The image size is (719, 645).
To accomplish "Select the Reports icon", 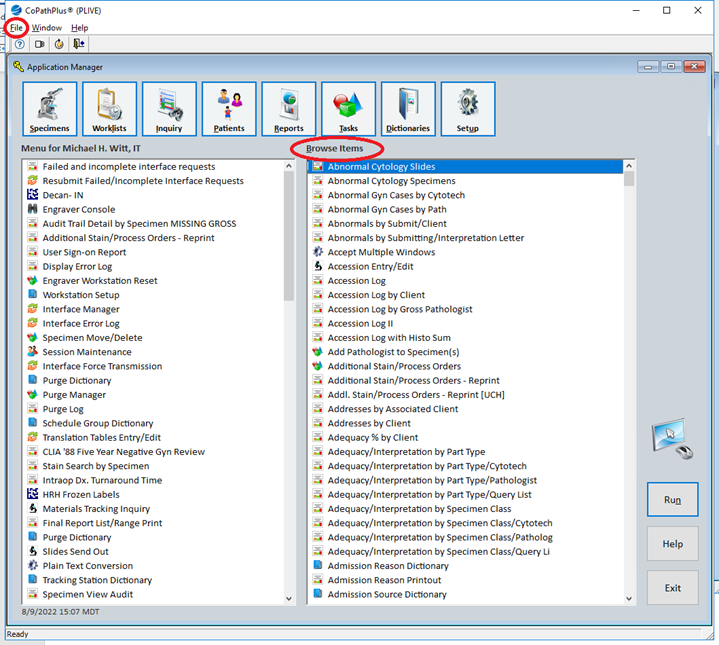I will [x=289, y=109].
